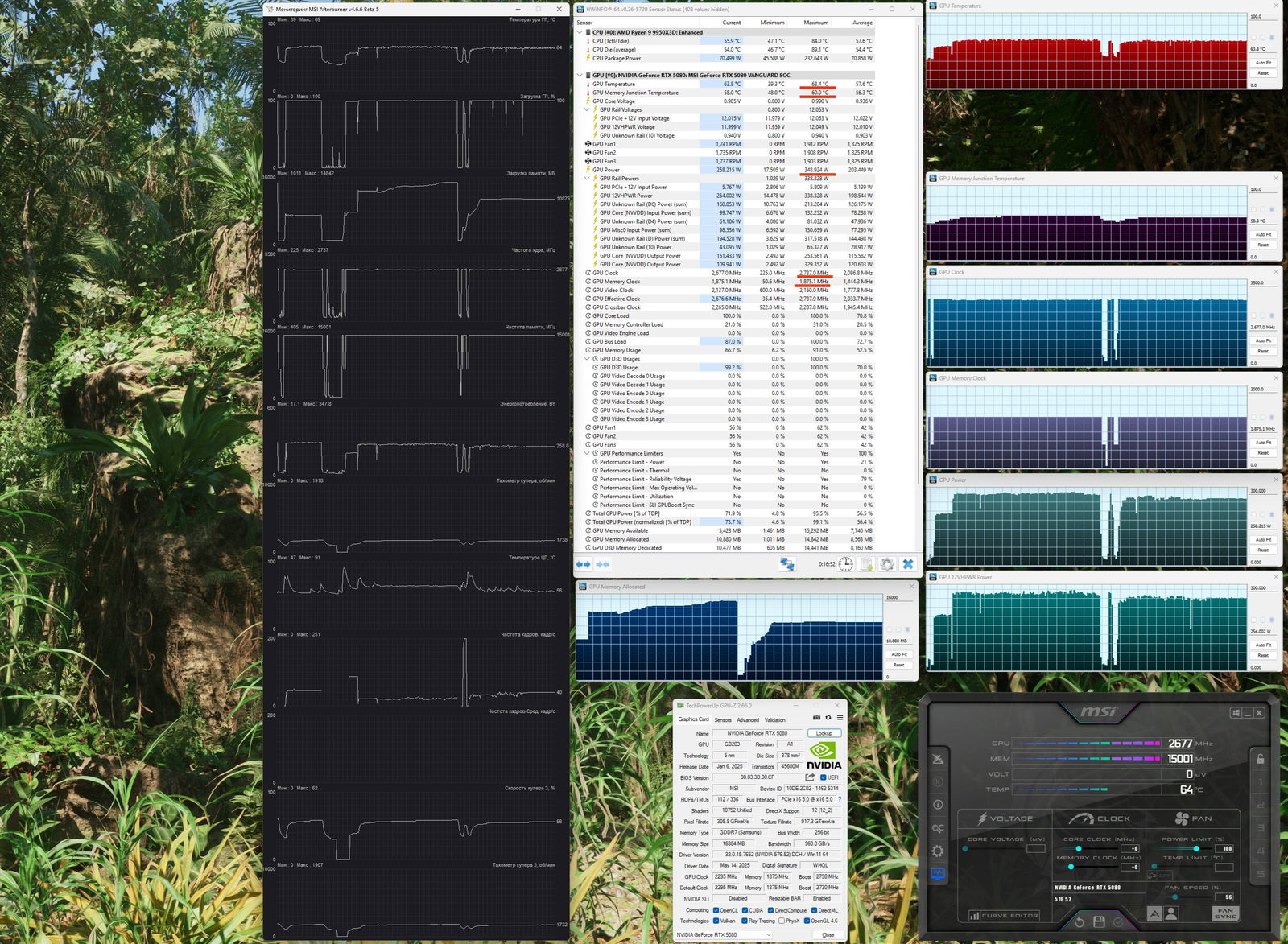Image resolution: width=1288 pixels, height=944 pixels.
Task: Open MSI Afterburner settings gear
Action: pos(938,851)
